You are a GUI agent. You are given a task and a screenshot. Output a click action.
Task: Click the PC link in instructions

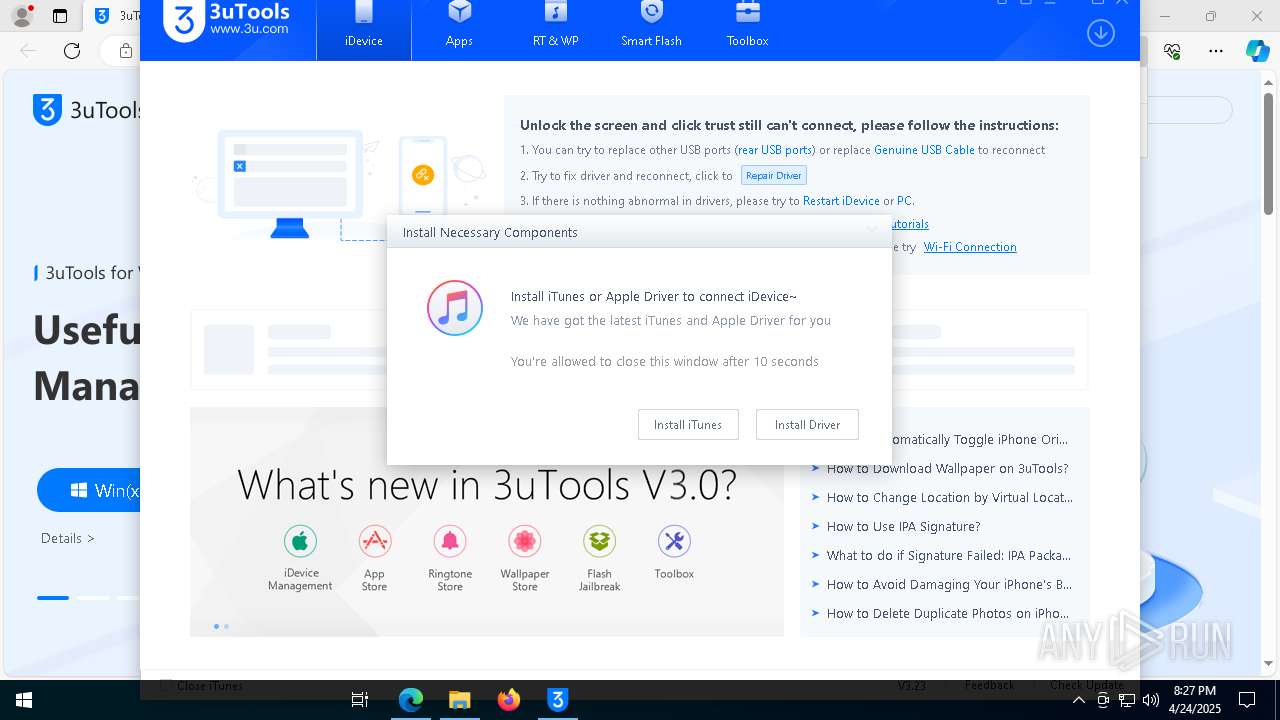click(904, 201)
